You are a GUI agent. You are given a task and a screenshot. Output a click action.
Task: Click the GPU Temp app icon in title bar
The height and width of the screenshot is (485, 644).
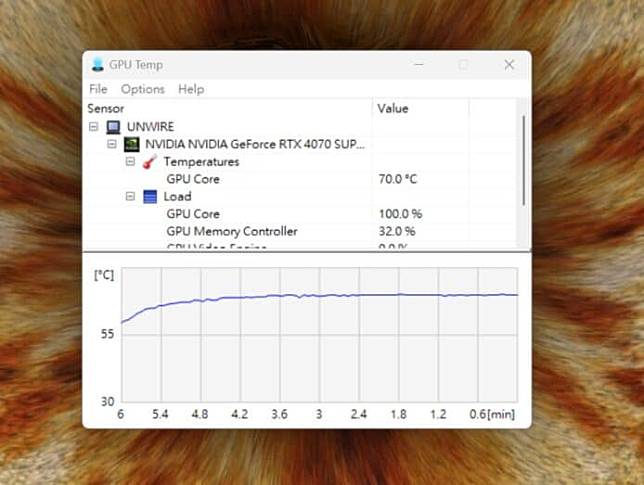[x=98, y=64]
